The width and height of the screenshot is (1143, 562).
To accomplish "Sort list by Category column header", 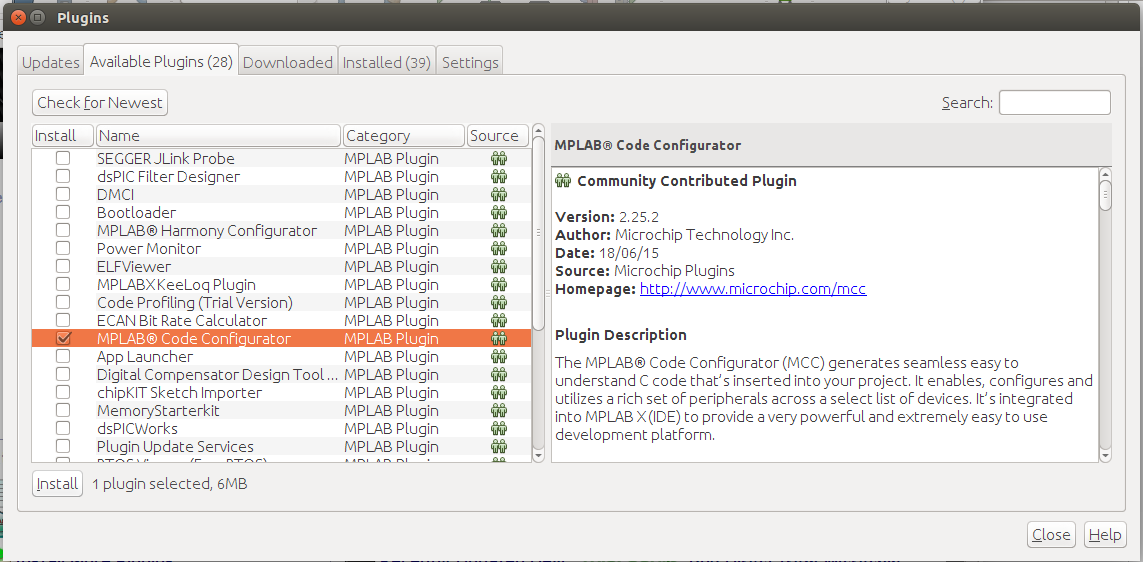I will click(404, 136).
